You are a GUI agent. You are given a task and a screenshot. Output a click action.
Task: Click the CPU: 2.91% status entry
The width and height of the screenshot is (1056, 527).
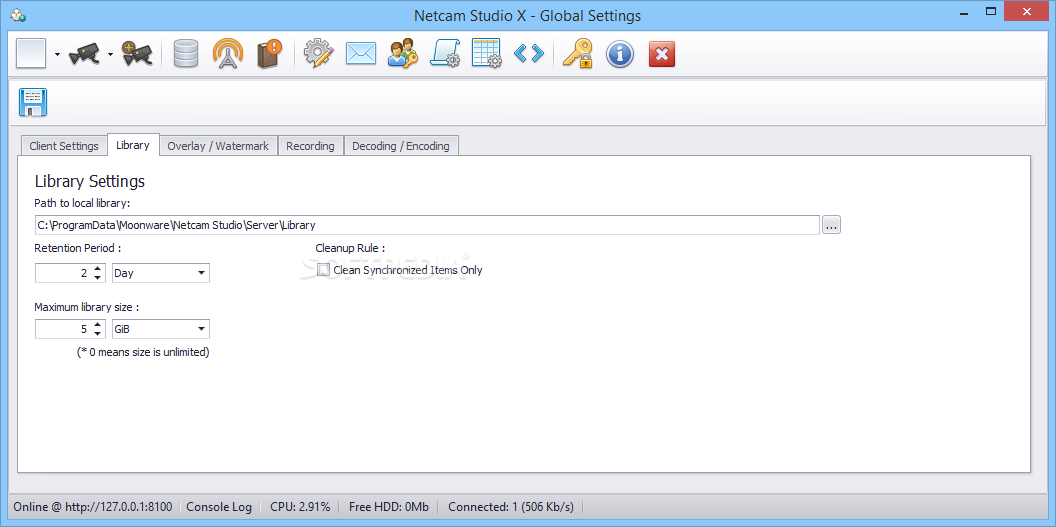300,507
